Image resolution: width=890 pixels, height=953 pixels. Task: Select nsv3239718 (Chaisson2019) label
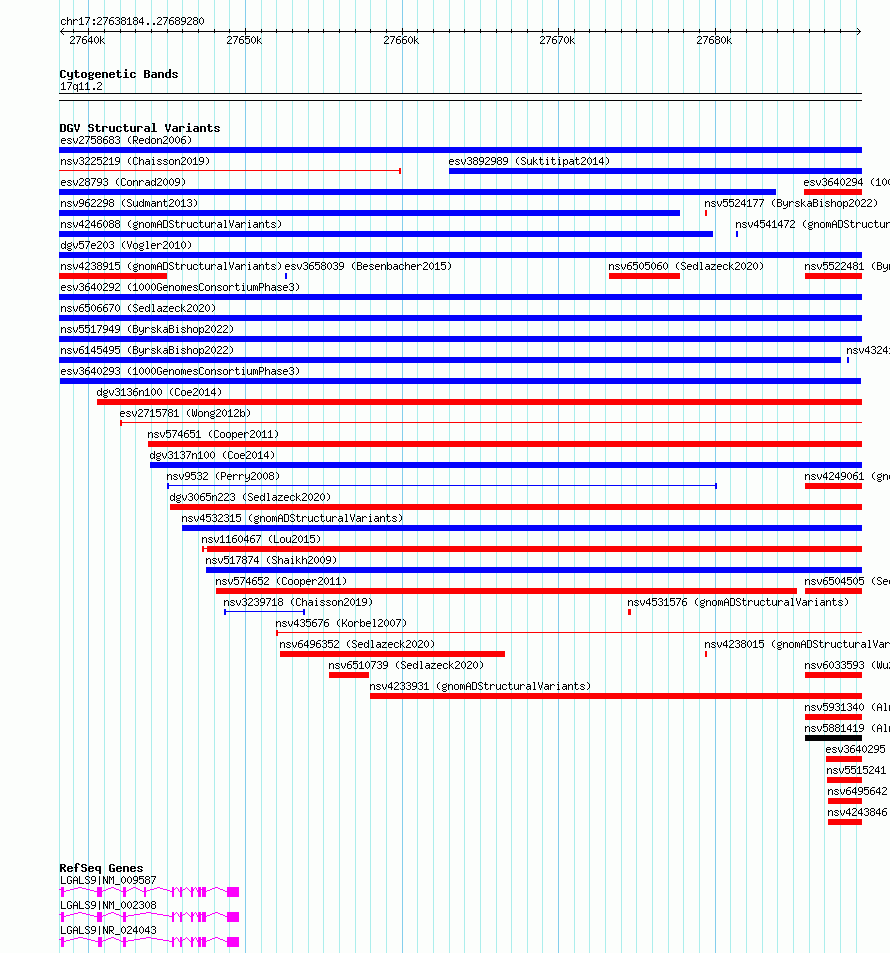[298, 602]
